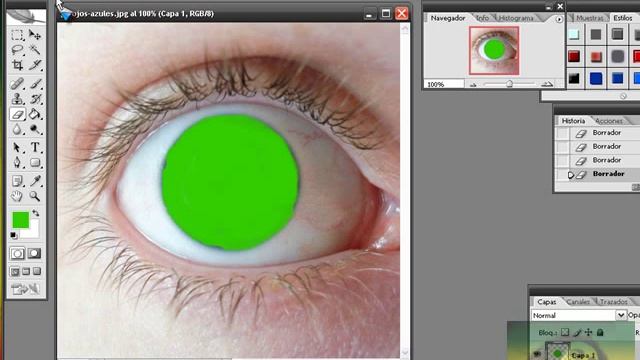This screenshot has width=640, height=360.
Task: Set history brush source for first Borrador
Action: pos(562,133)
